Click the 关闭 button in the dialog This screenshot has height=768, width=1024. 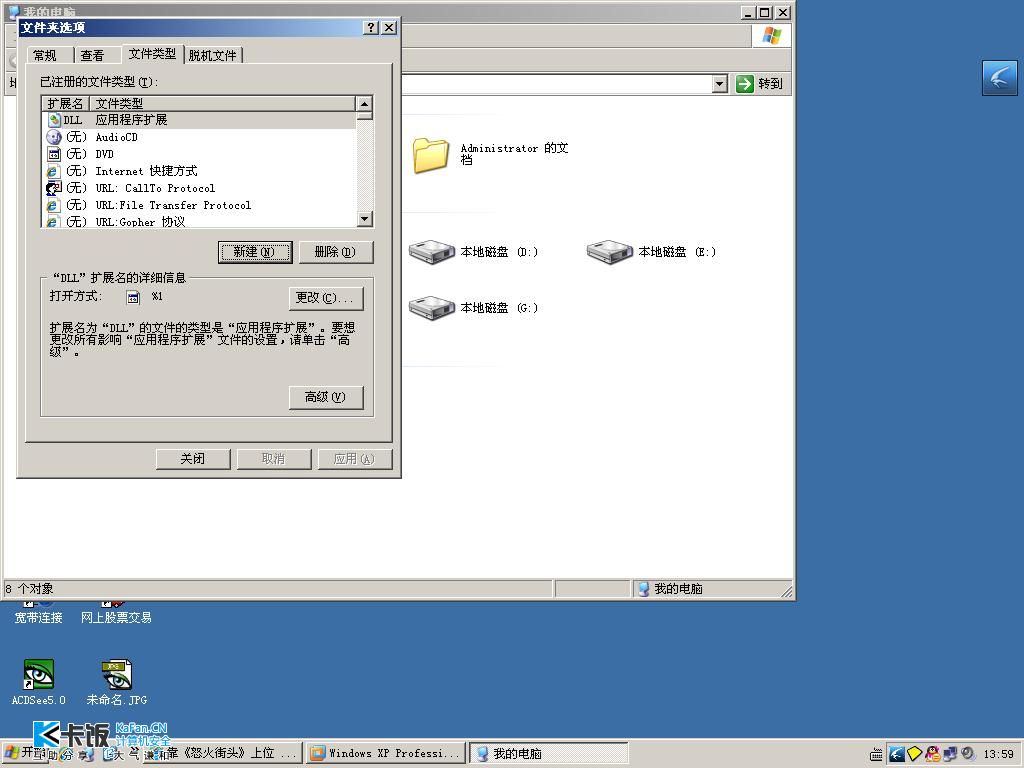click(x=193, y=458)
